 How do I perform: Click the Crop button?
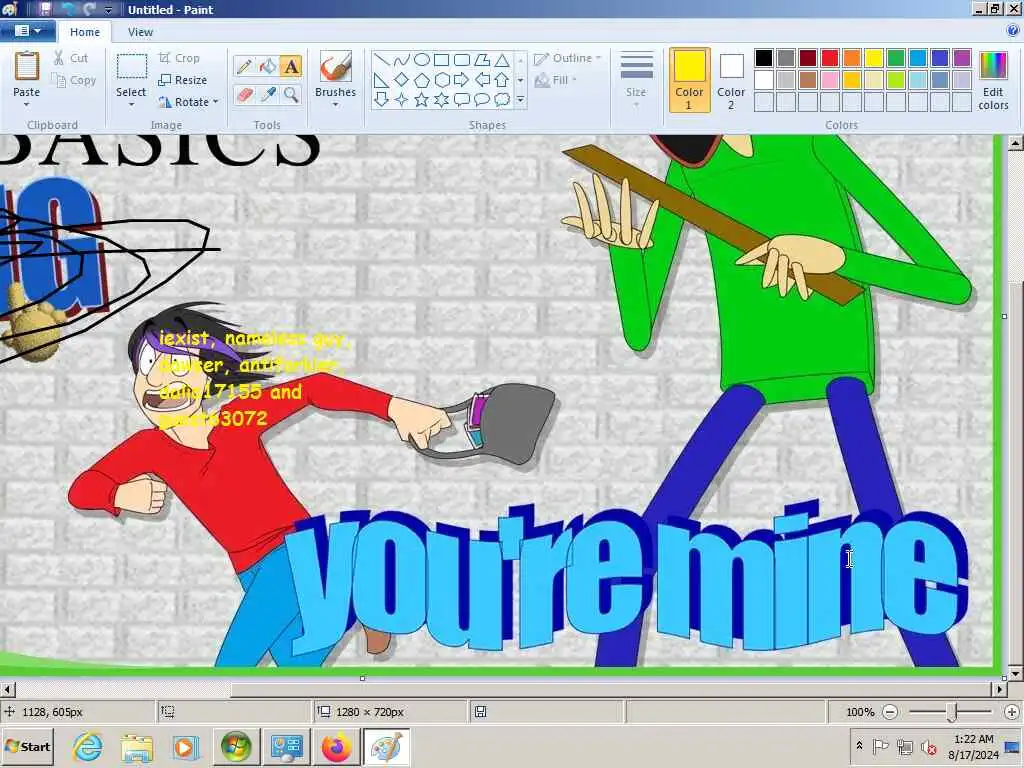click(179, 58)
